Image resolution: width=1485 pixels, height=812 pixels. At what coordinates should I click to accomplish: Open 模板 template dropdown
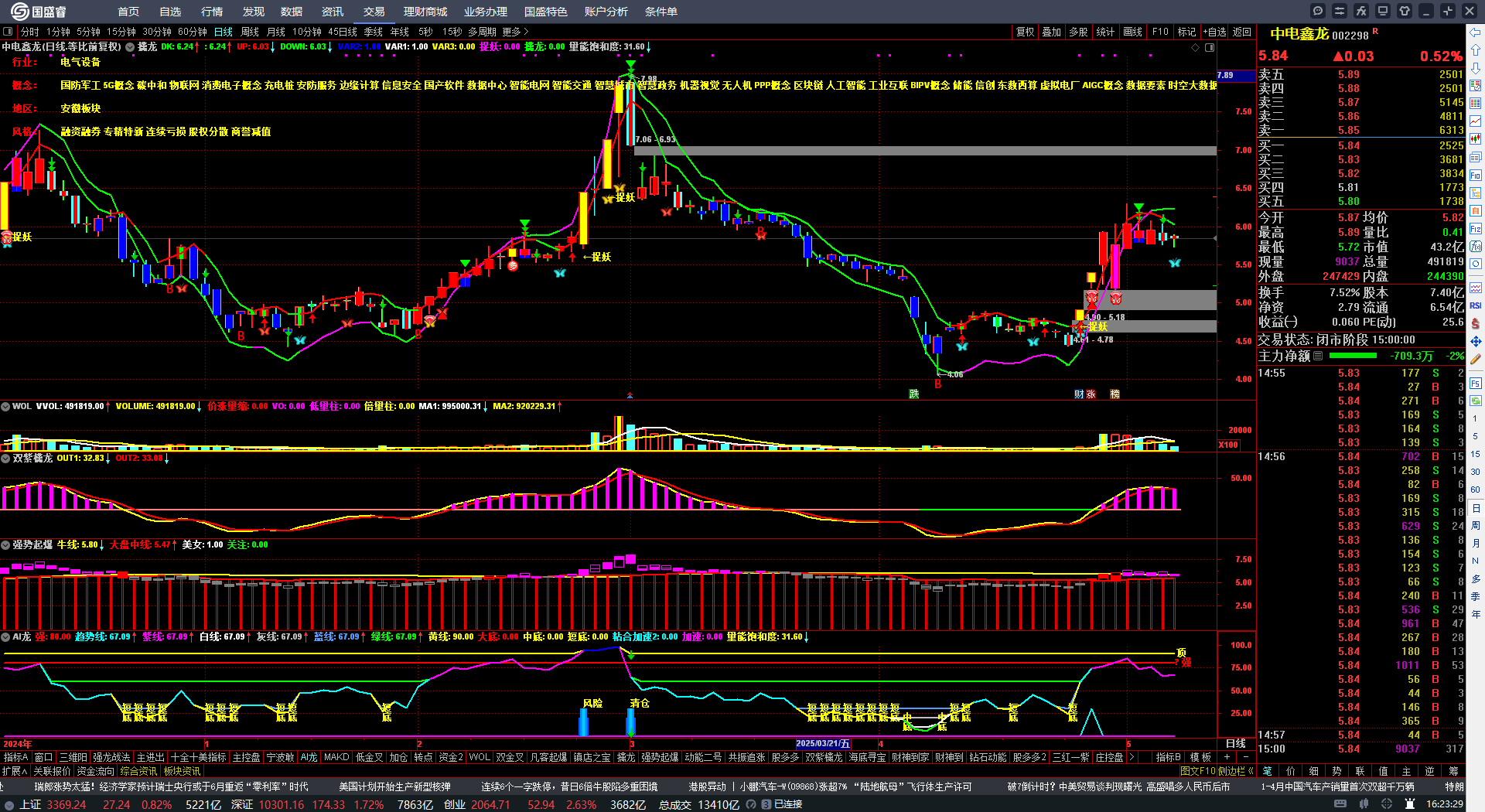click(1200, 757)
